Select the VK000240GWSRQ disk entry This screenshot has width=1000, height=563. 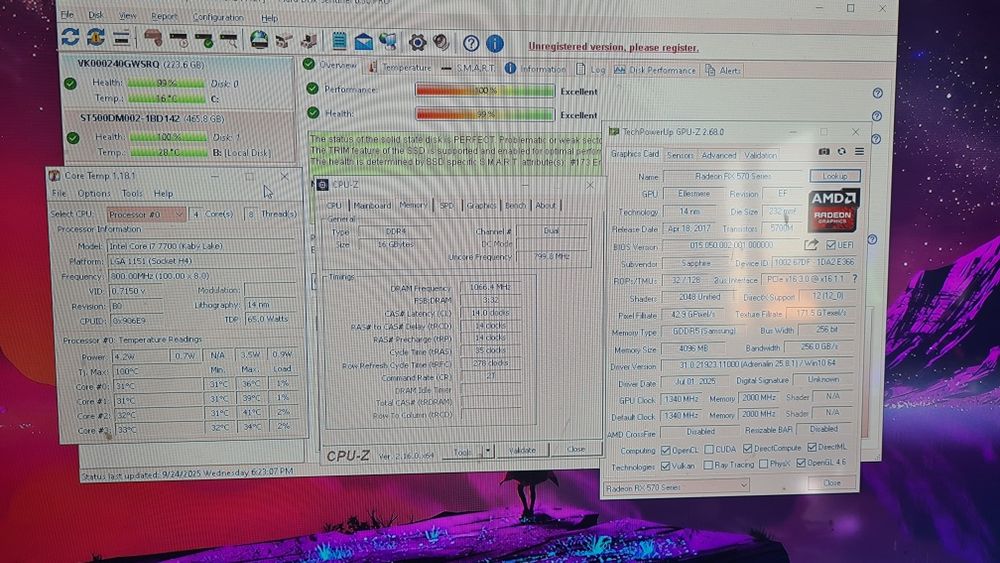(177, 82)
